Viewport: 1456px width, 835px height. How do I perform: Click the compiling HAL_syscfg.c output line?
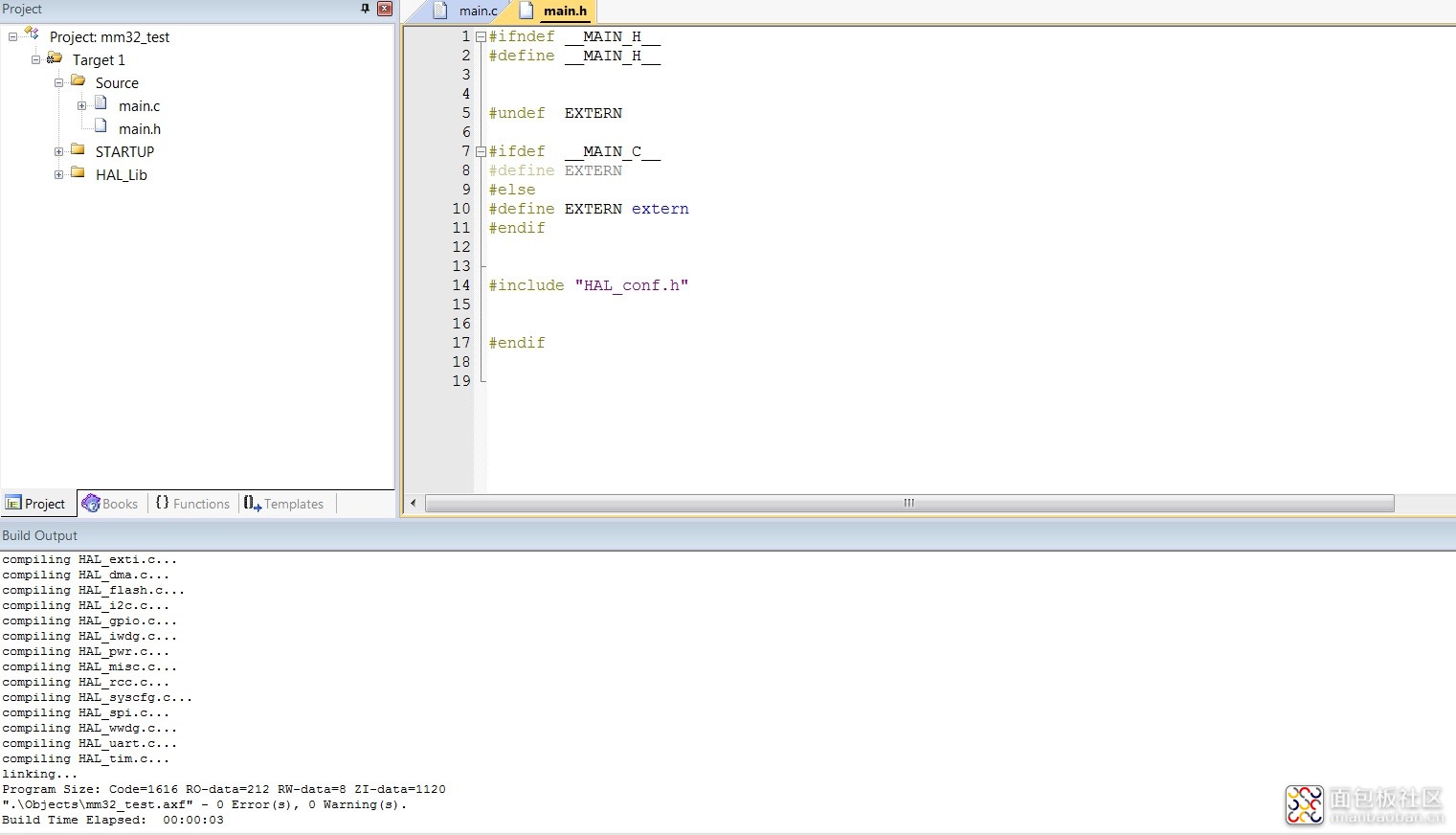[x=98, y=697]
